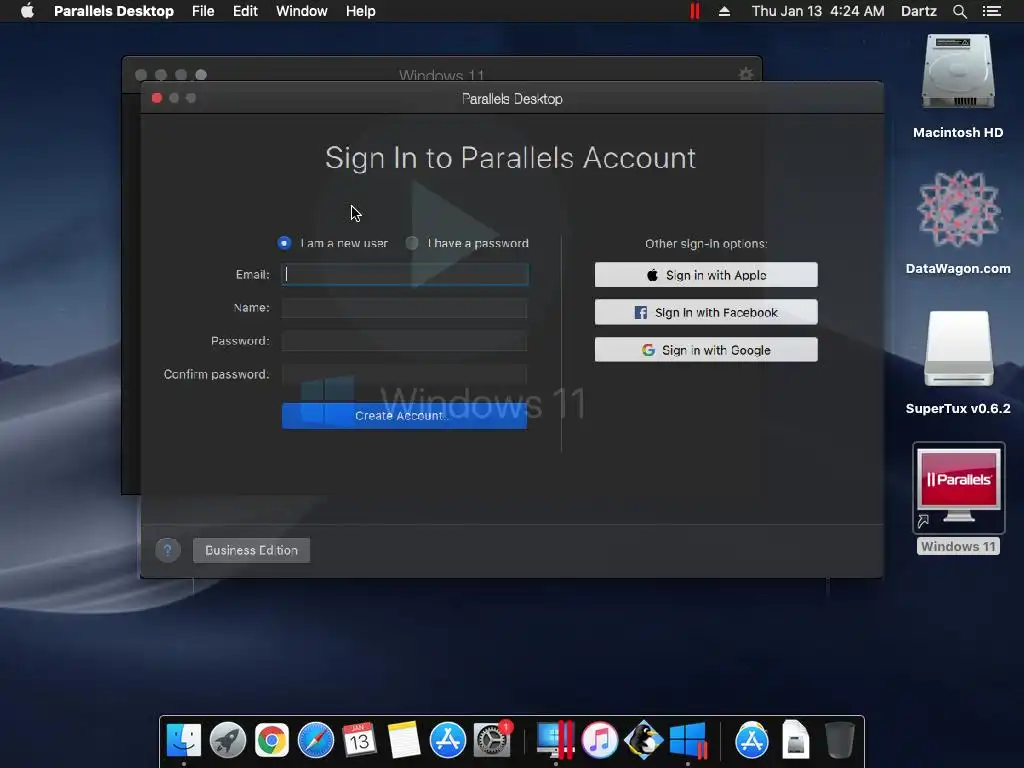Image resolution: width=1024 pixels, height=768 pixels.
Task: Open the Window menu
Action: click(302, 11)
